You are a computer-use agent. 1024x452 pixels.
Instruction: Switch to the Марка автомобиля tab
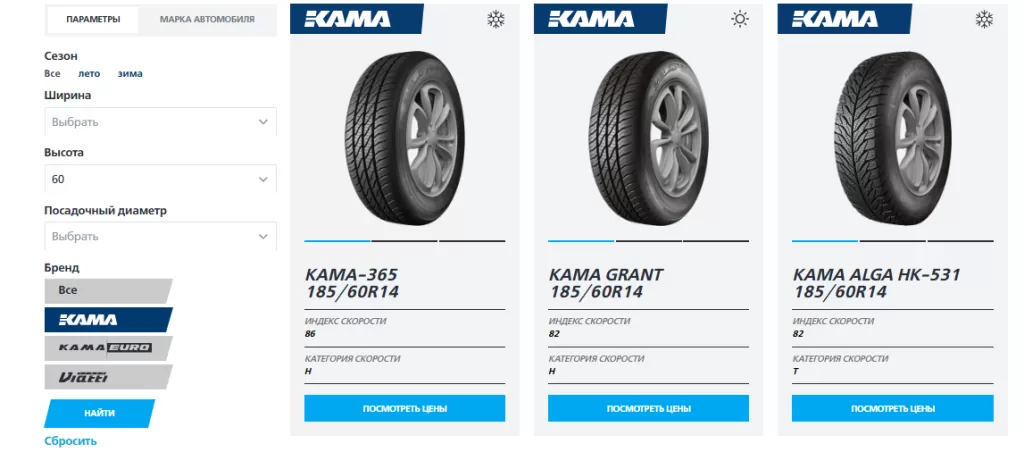click(x=207, y=19)
